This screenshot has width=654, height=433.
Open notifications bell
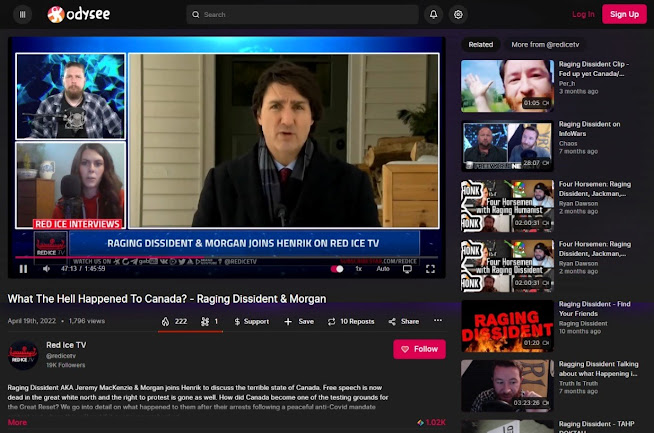(x=433, y=15)
